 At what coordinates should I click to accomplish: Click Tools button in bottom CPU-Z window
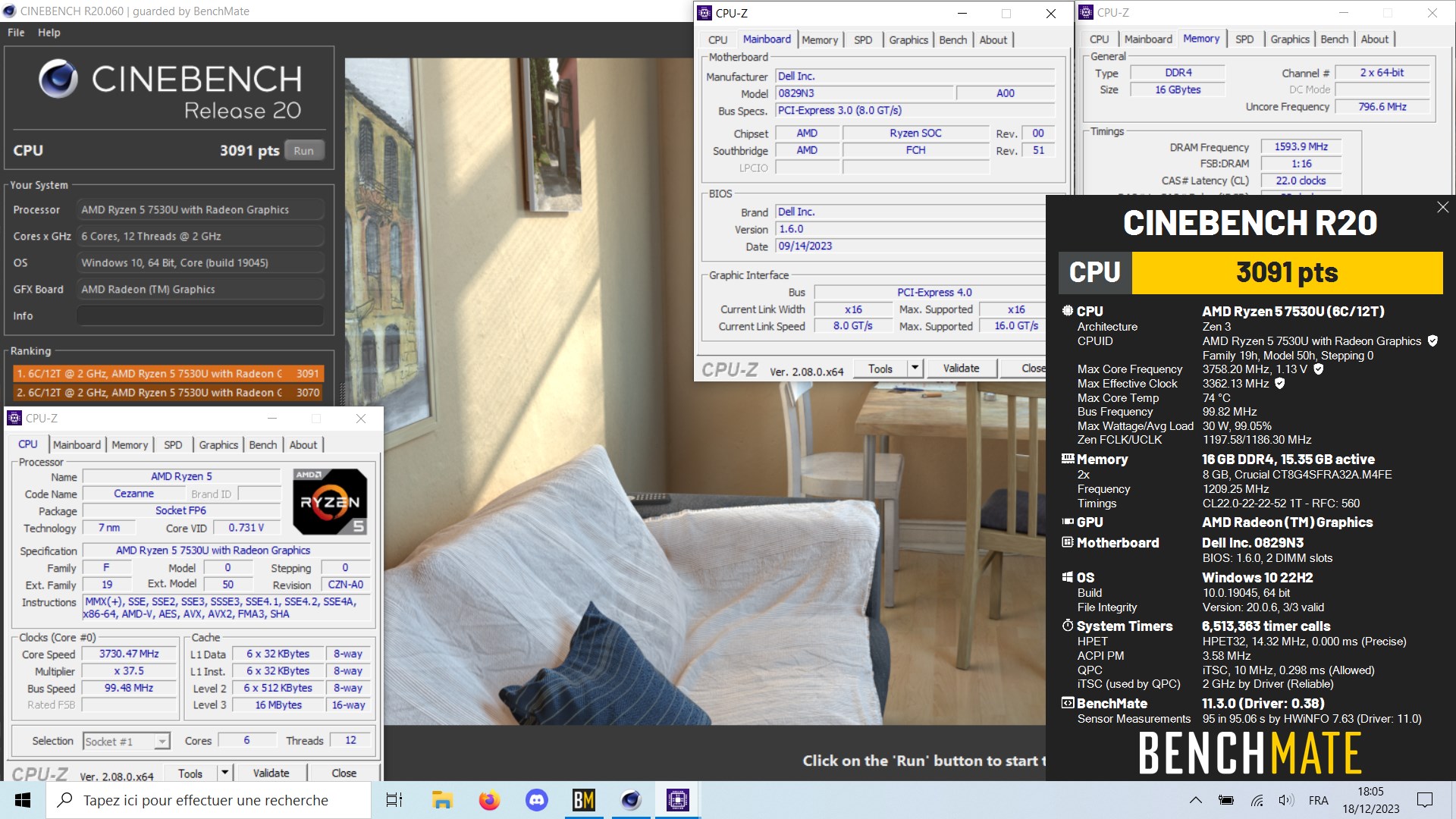point(190,773)
